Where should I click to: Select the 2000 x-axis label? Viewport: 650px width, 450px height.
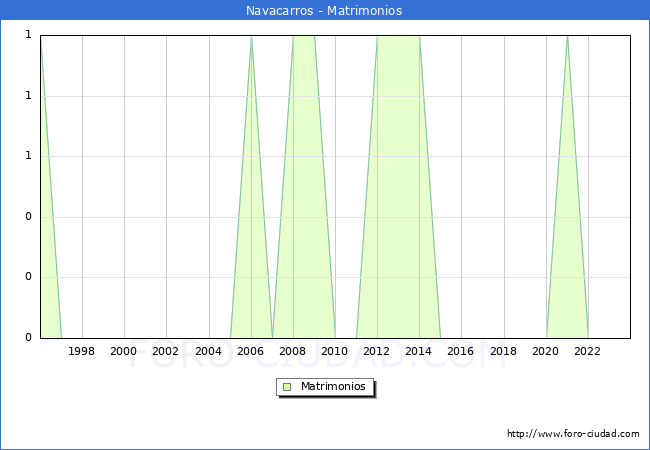pos(124,351)
